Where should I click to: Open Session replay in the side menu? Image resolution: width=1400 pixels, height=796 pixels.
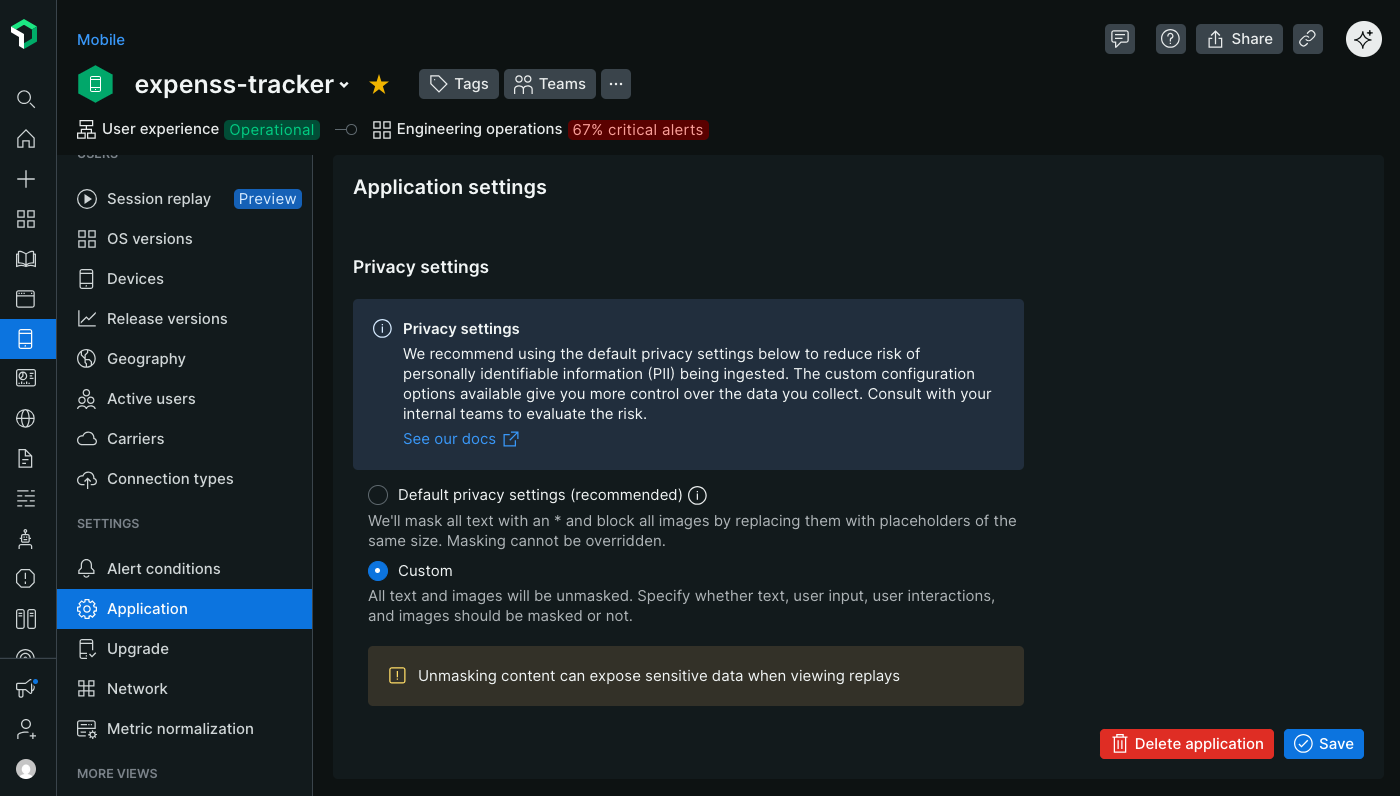[x=159, y=199]
